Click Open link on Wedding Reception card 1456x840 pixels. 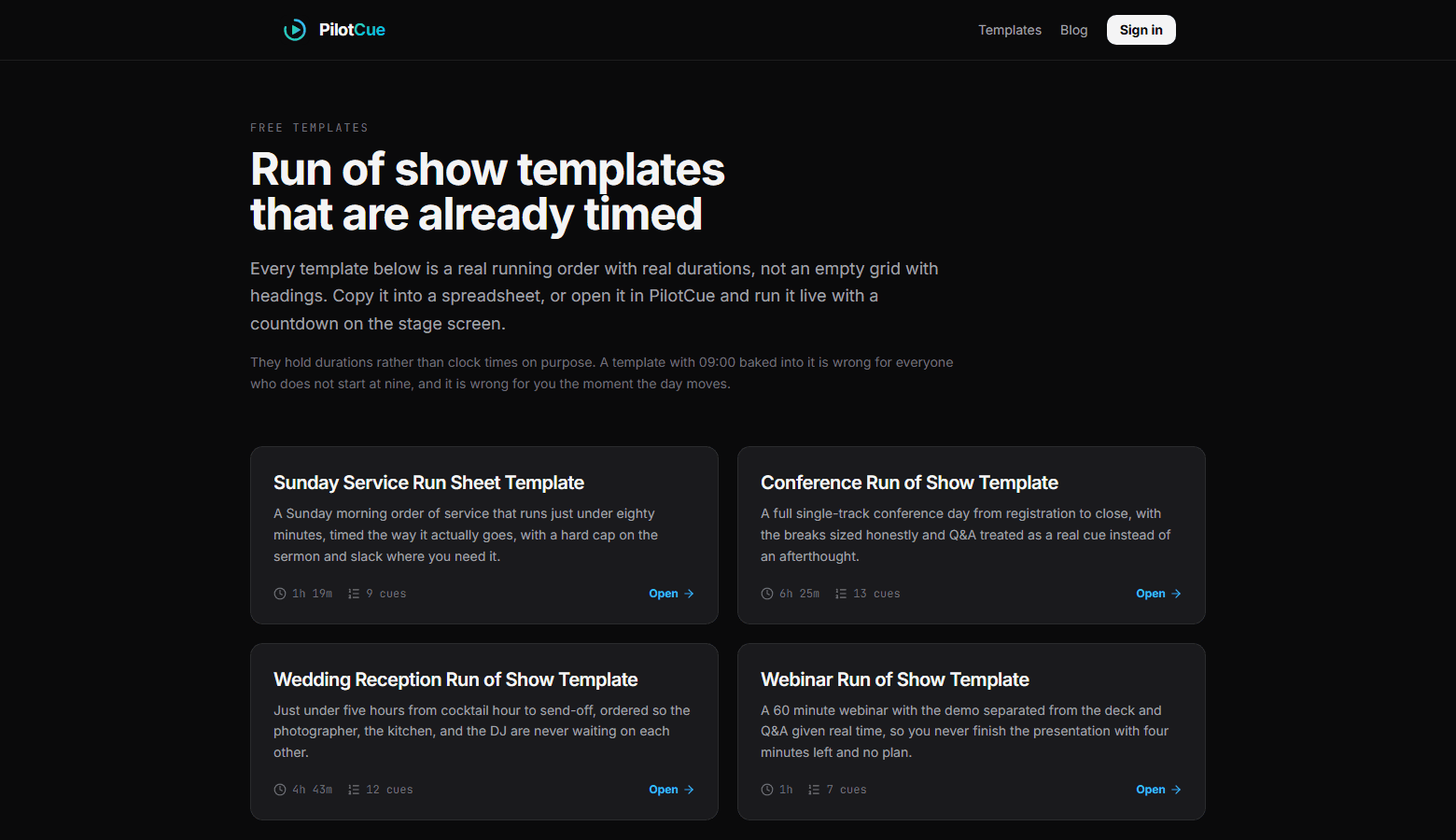coord(671,790)
